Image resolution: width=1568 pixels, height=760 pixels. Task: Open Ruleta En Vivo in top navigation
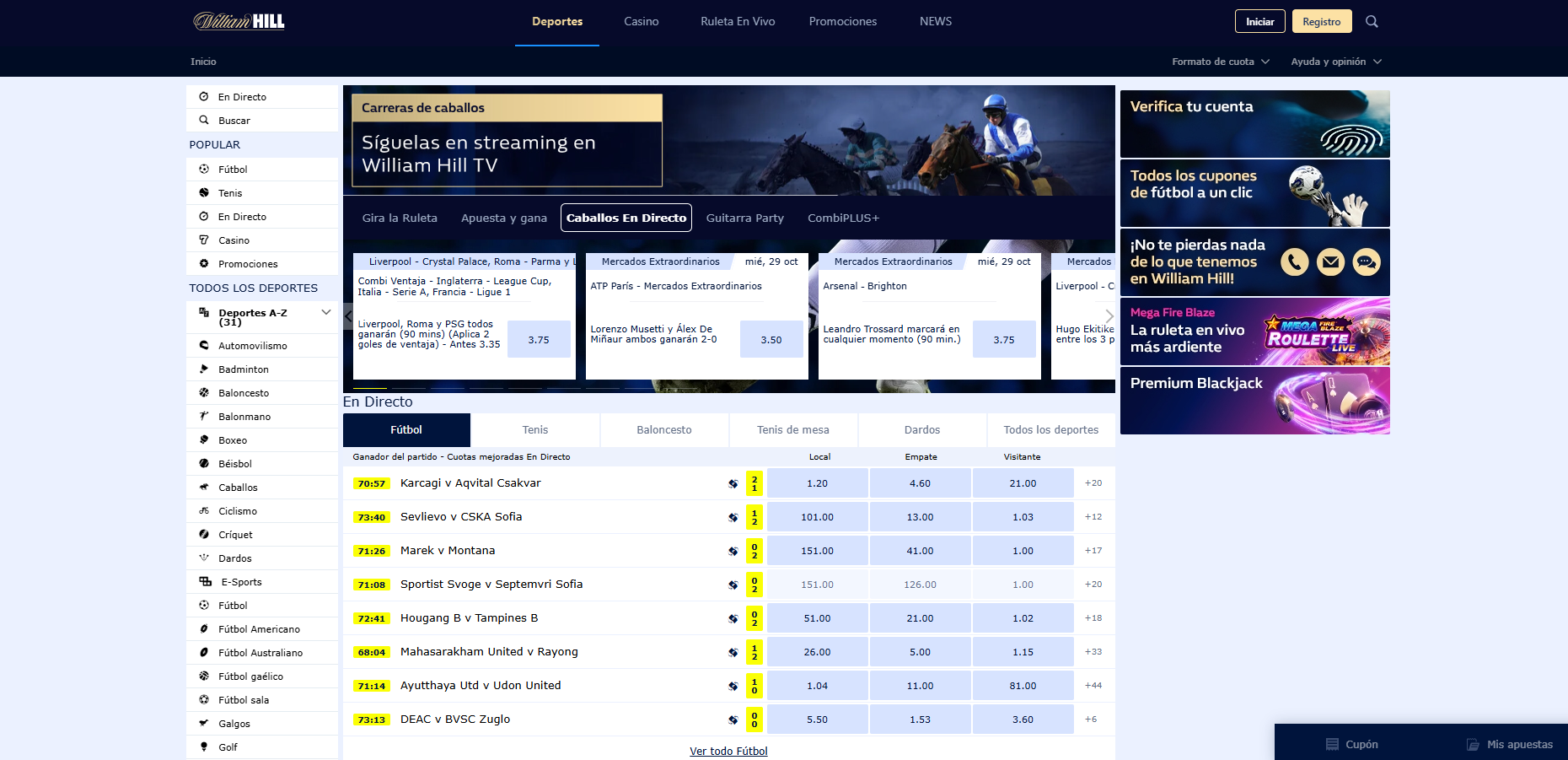click(x=738, y=22)
